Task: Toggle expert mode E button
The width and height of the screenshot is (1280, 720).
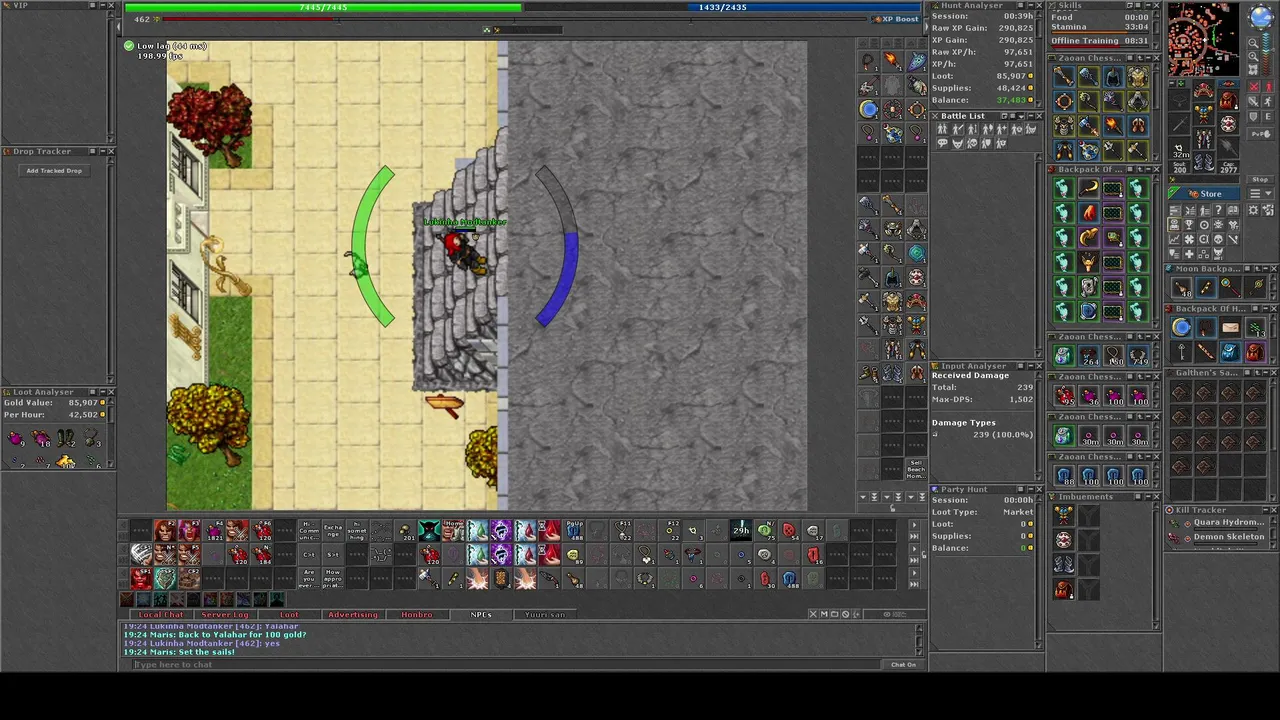Action: [1270, 117]
